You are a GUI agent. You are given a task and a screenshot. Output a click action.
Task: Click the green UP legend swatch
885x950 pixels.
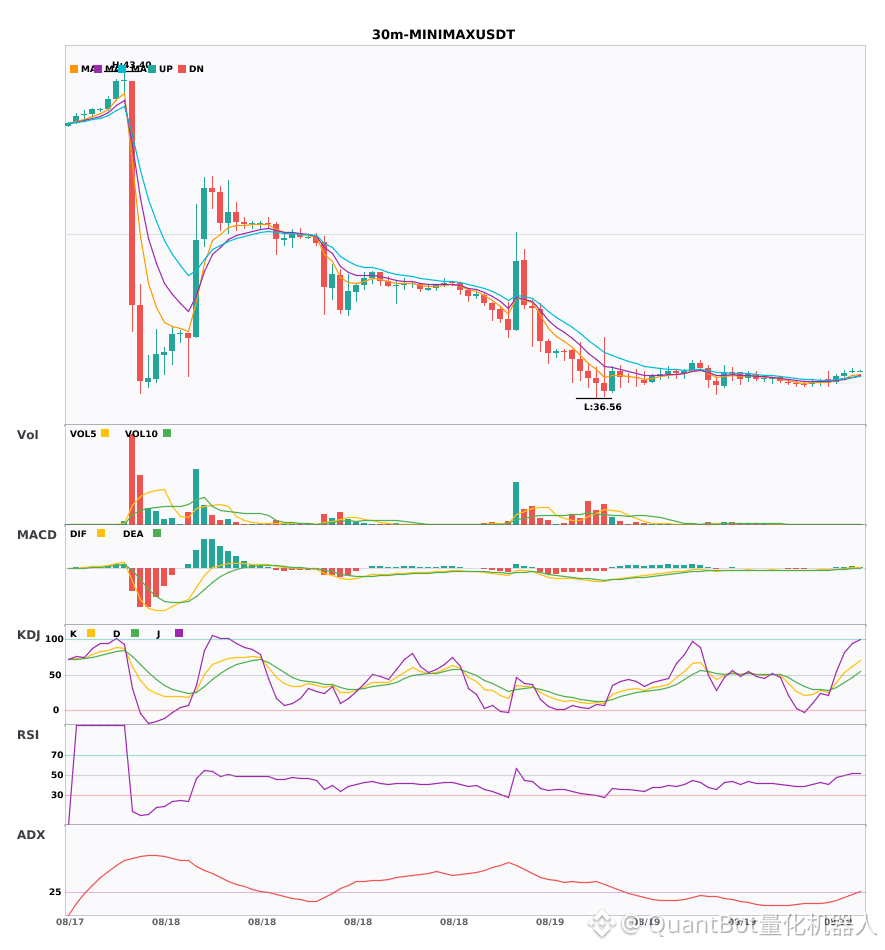coord(152,69)
